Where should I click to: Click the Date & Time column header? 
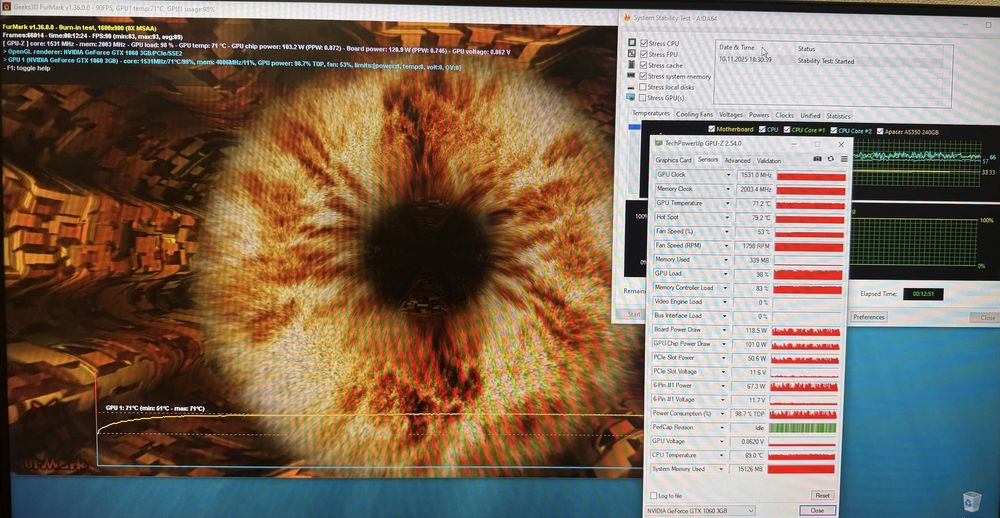[737, 47]
